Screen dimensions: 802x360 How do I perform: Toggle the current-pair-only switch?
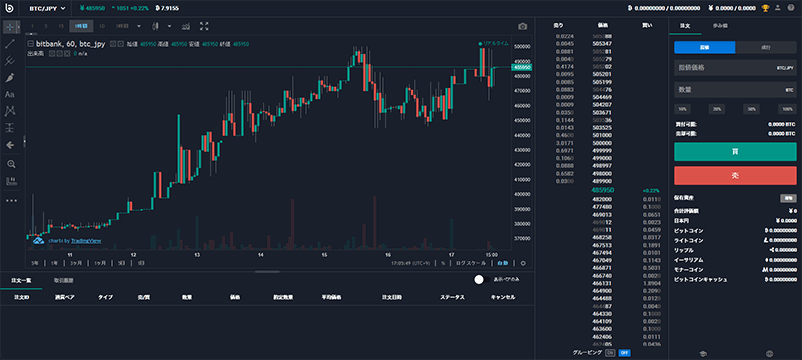[x=482, y=279]
